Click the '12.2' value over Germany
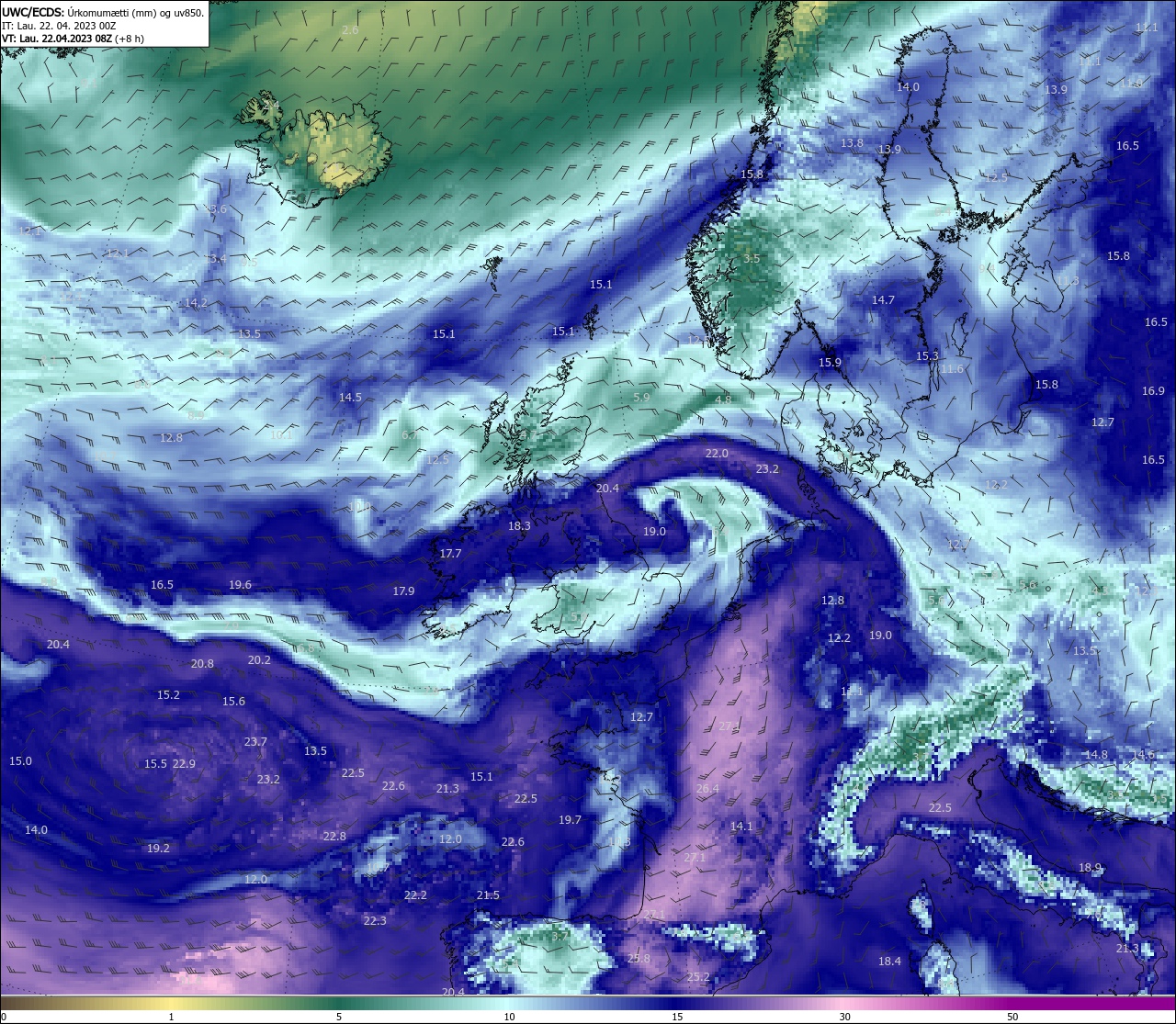 pos(839,638)
